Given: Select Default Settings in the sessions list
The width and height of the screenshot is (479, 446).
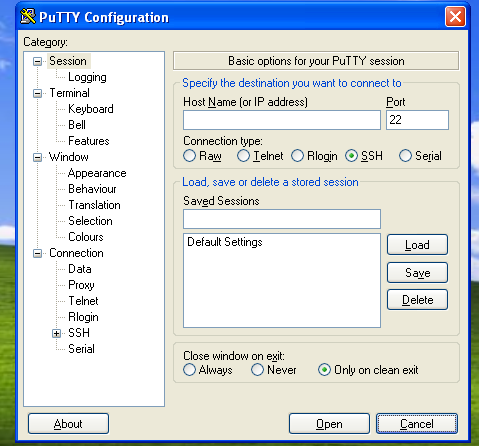Looking at the screenshot, I should (x=225, y=242).
